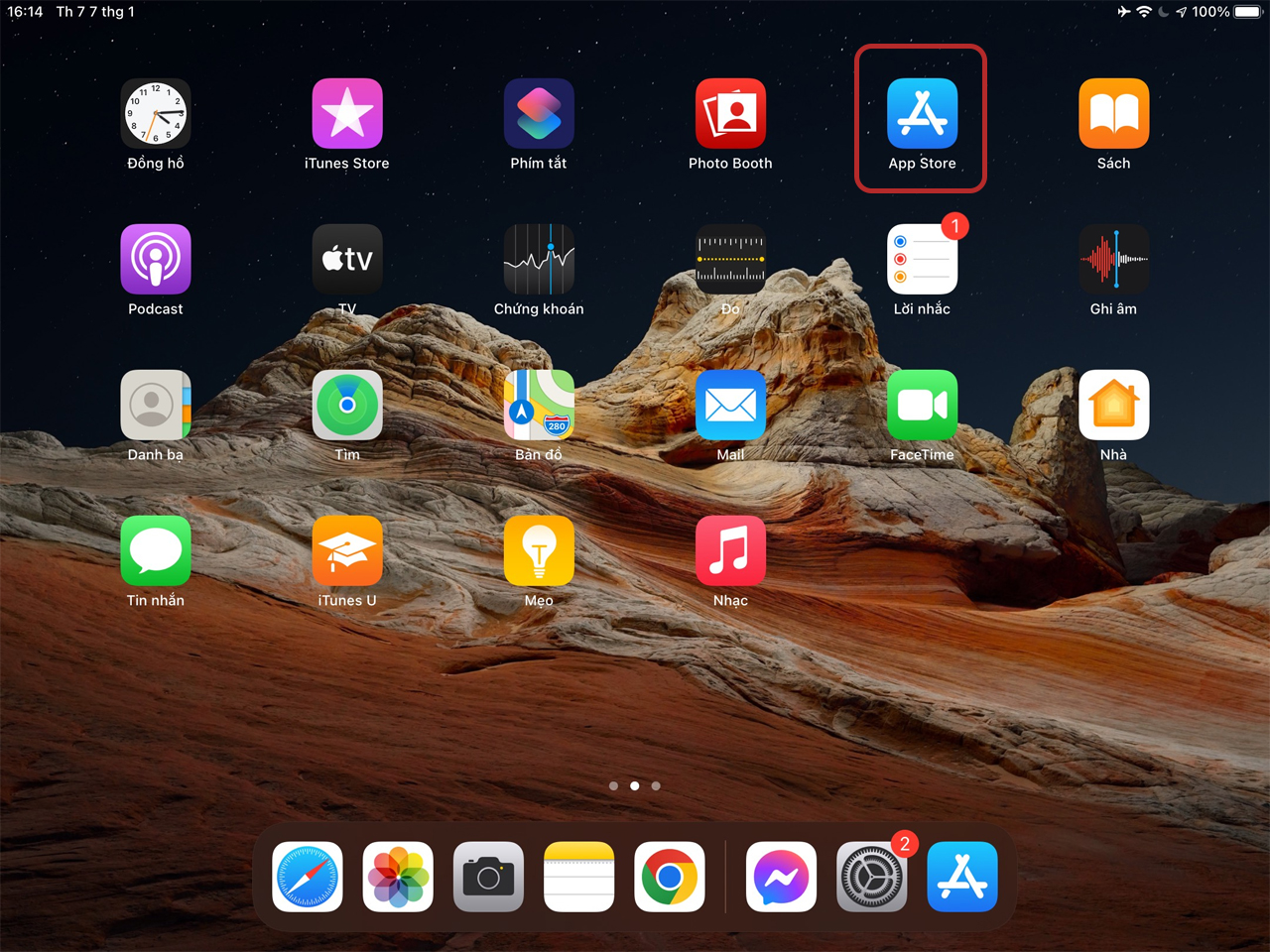
Task: Launch the Podcast app
Action: click(156, 259)
